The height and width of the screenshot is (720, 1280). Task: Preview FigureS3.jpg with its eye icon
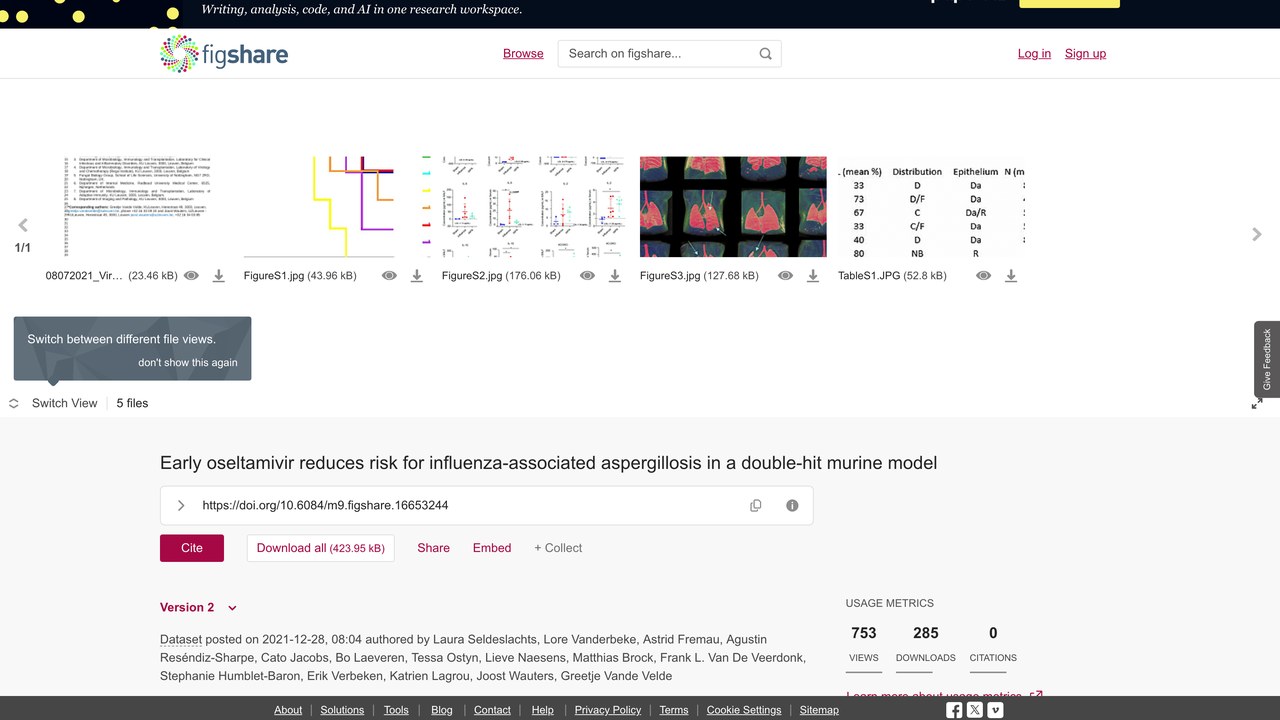(785, 276)
